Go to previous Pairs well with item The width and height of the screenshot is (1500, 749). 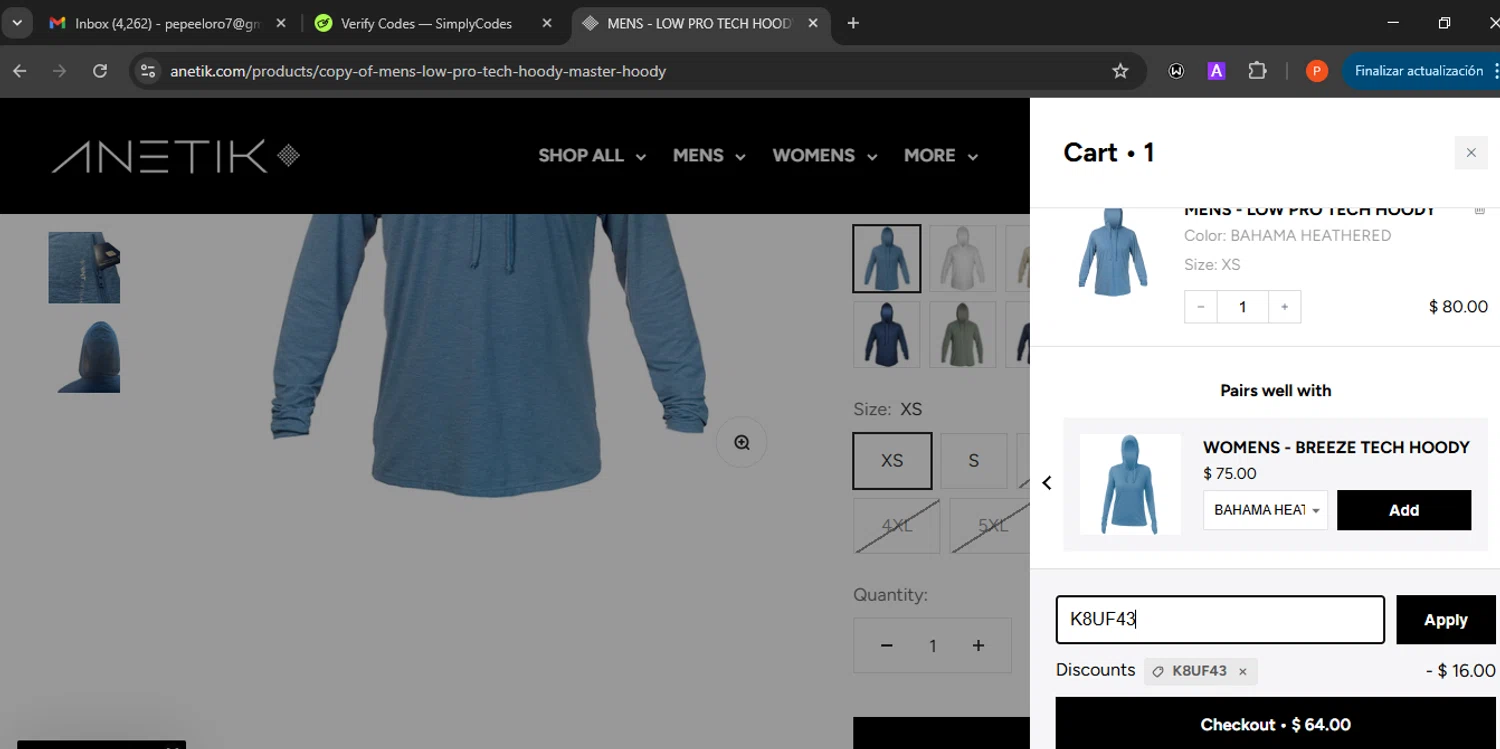coord(1047,483)
